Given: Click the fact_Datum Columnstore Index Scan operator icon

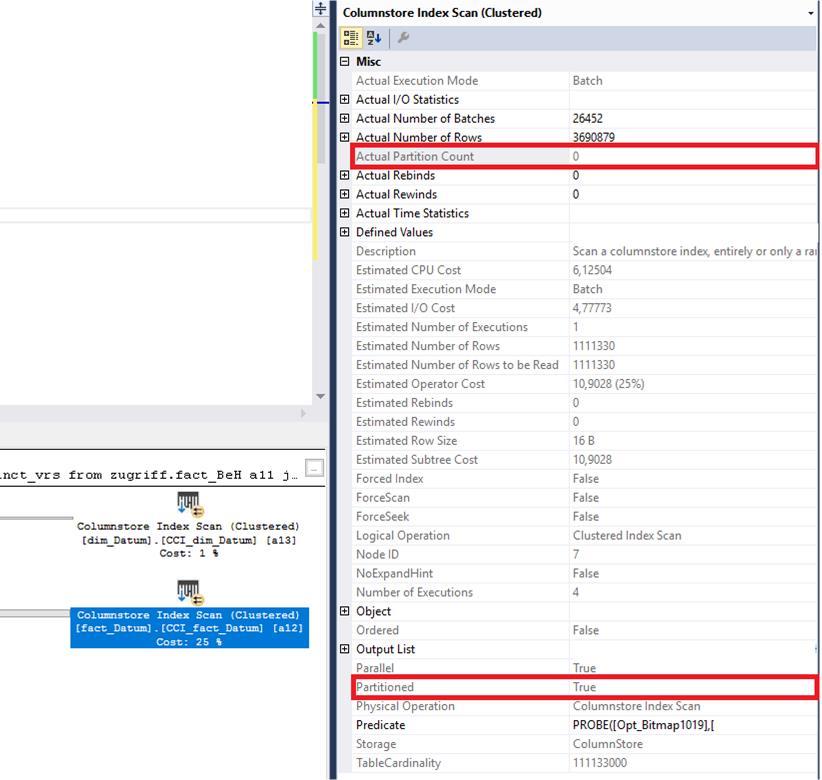Looking at the screenshot, I should (x=189, y=592).
